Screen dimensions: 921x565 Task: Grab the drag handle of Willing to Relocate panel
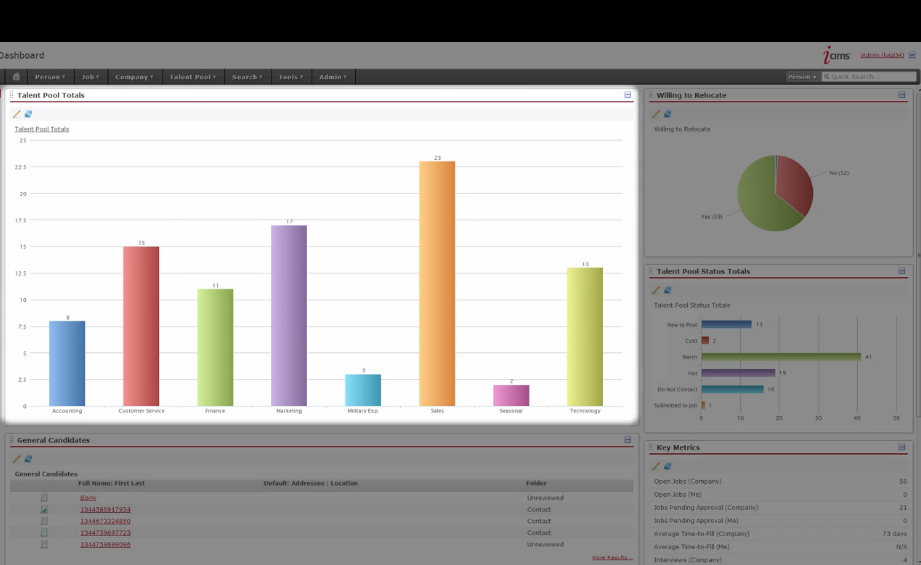(x=651, y=95)
